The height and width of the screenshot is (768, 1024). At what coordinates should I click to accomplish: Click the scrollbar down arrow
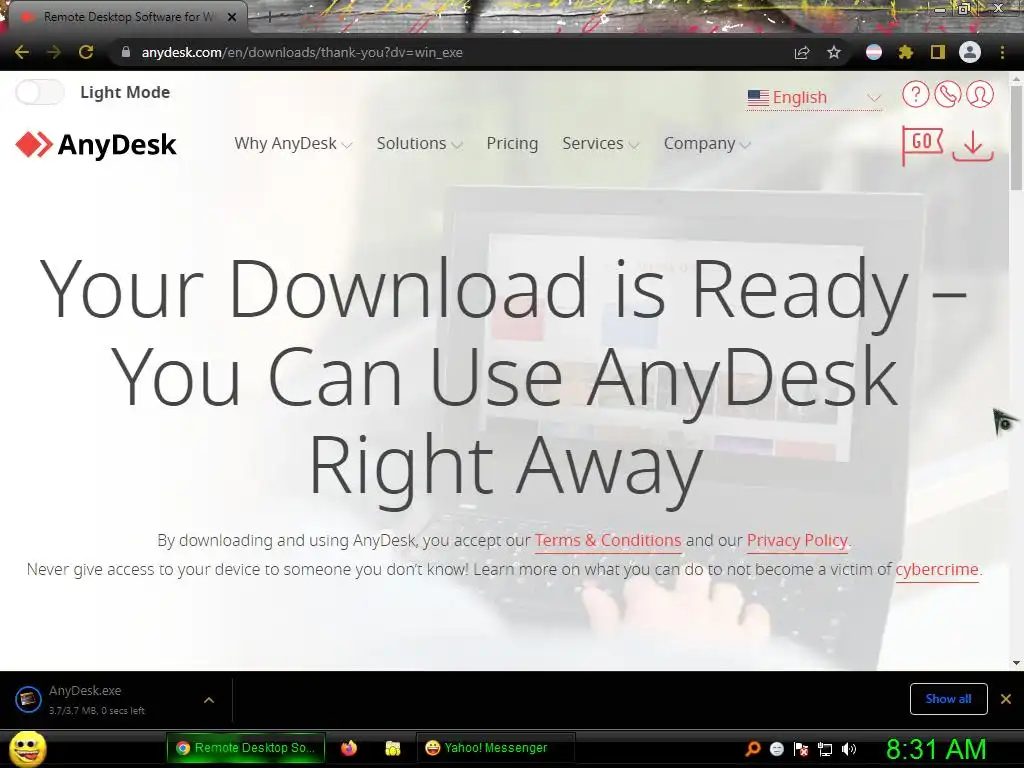(1016, 663)
